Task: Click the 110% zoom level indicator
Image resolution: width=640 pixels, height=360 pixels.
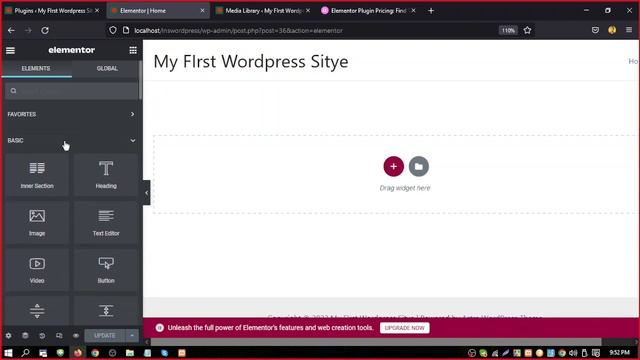Action: click(x=508, y=30)
